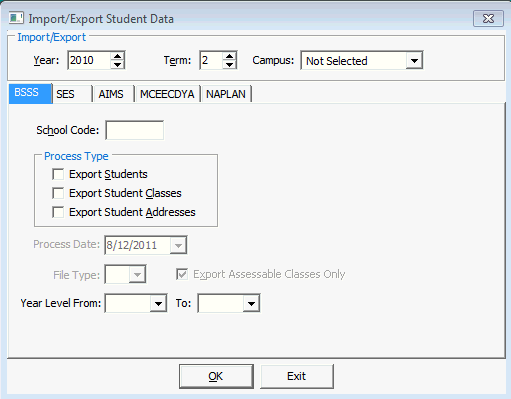Select the BSSS tab
The image size is (511, 399).
pos(30,93)
